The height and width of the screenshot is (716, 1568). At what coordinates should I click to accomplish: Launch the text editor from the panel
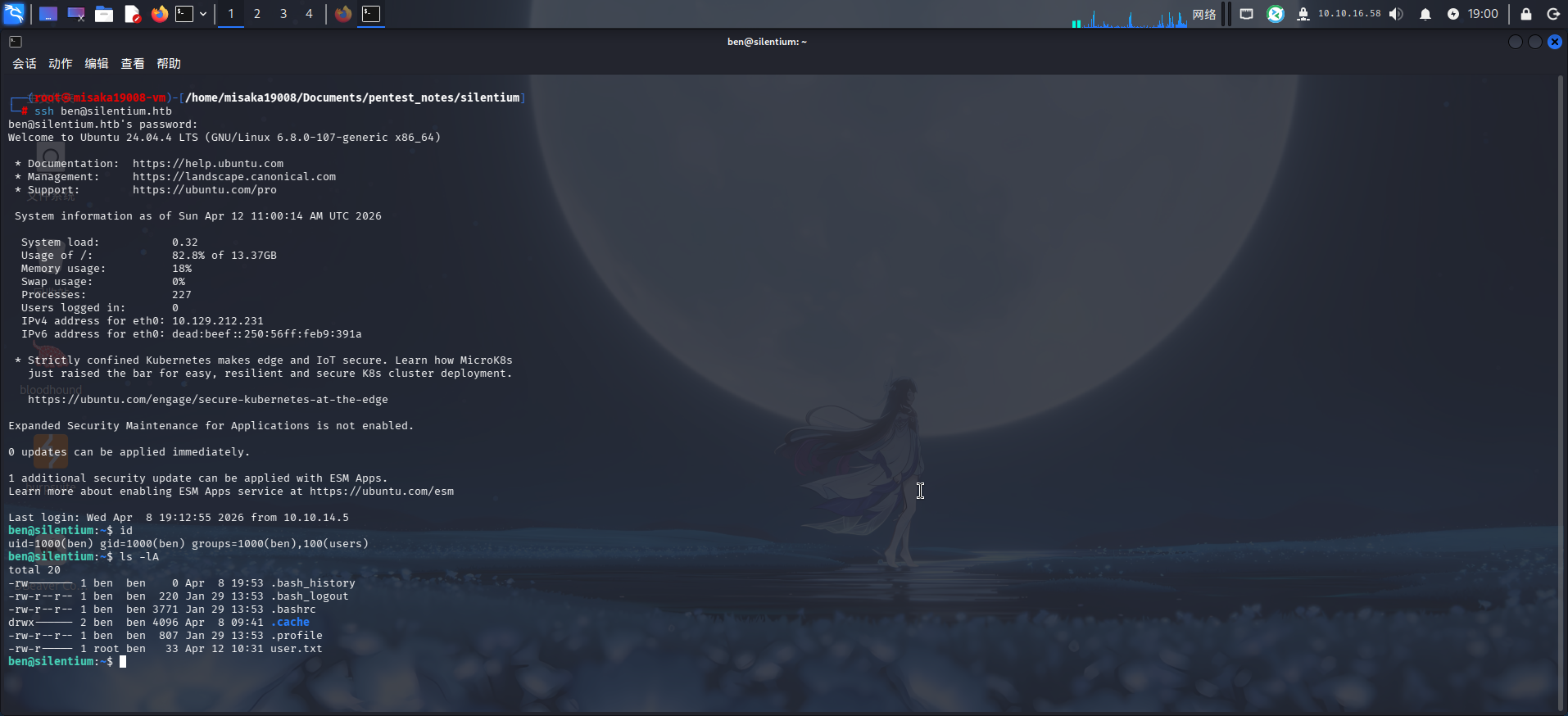pos(132,14)
